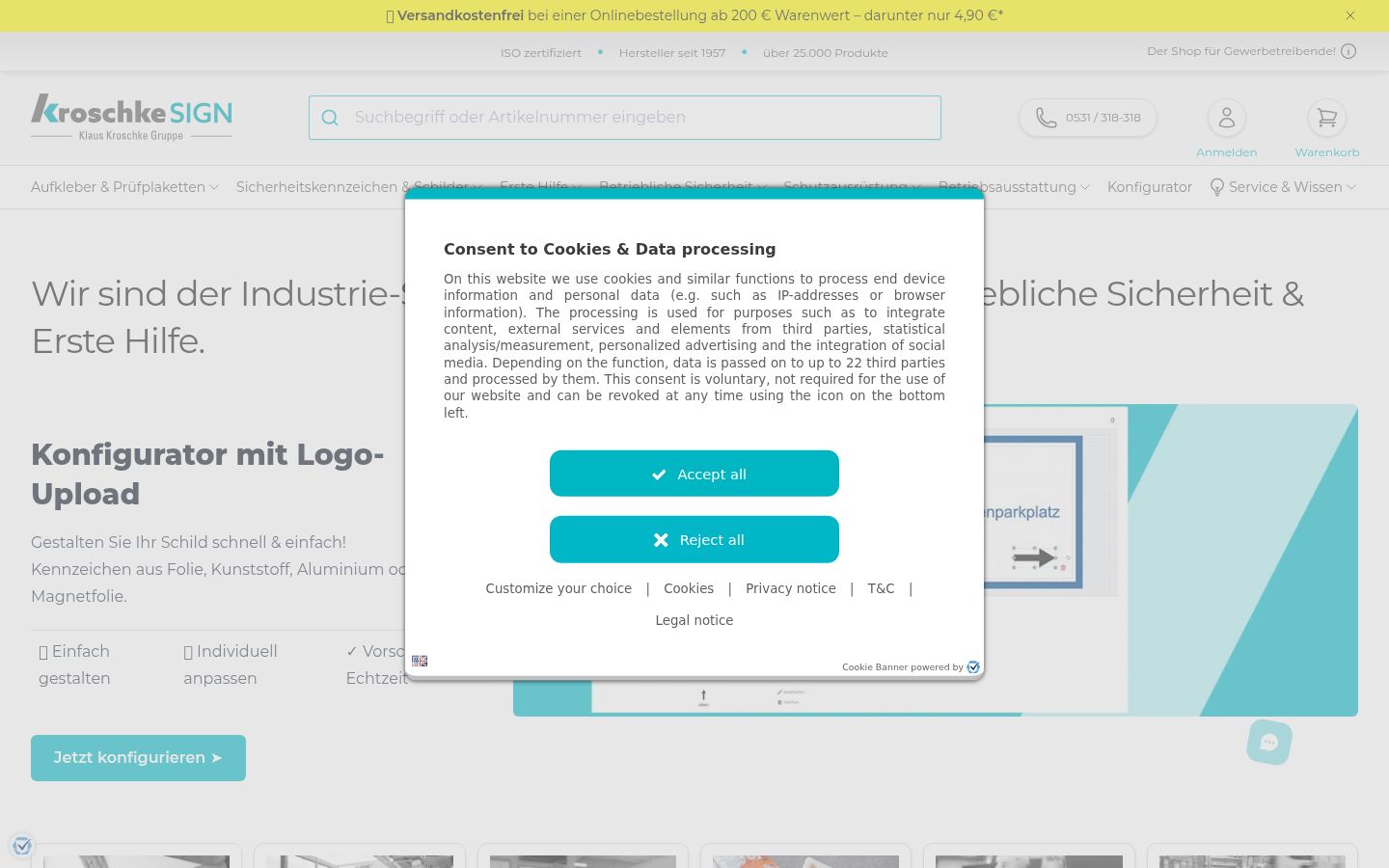
Task: Expand Service & Wissen menu
Action: click(1283, 187)
